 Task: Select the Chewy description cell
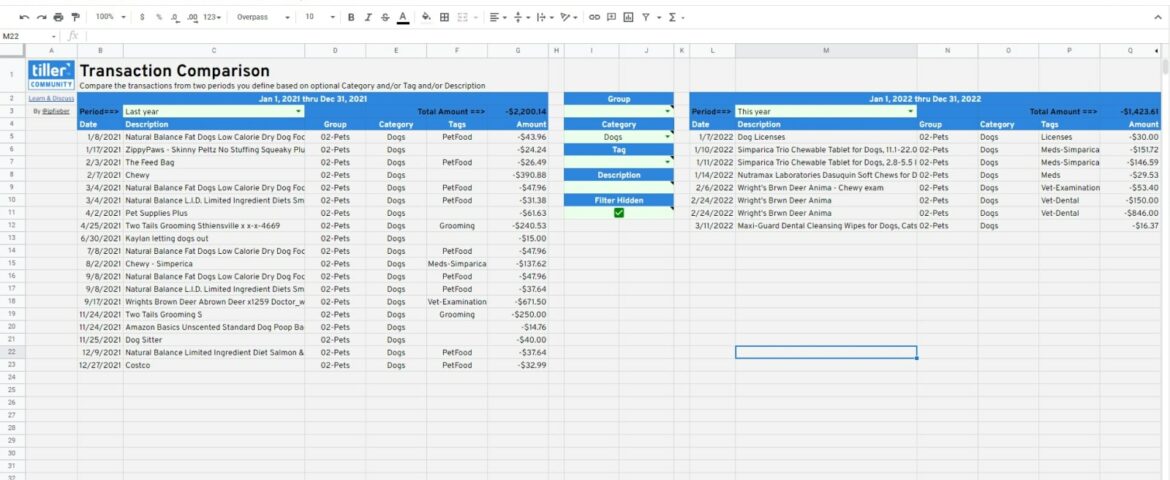(214, 175)
